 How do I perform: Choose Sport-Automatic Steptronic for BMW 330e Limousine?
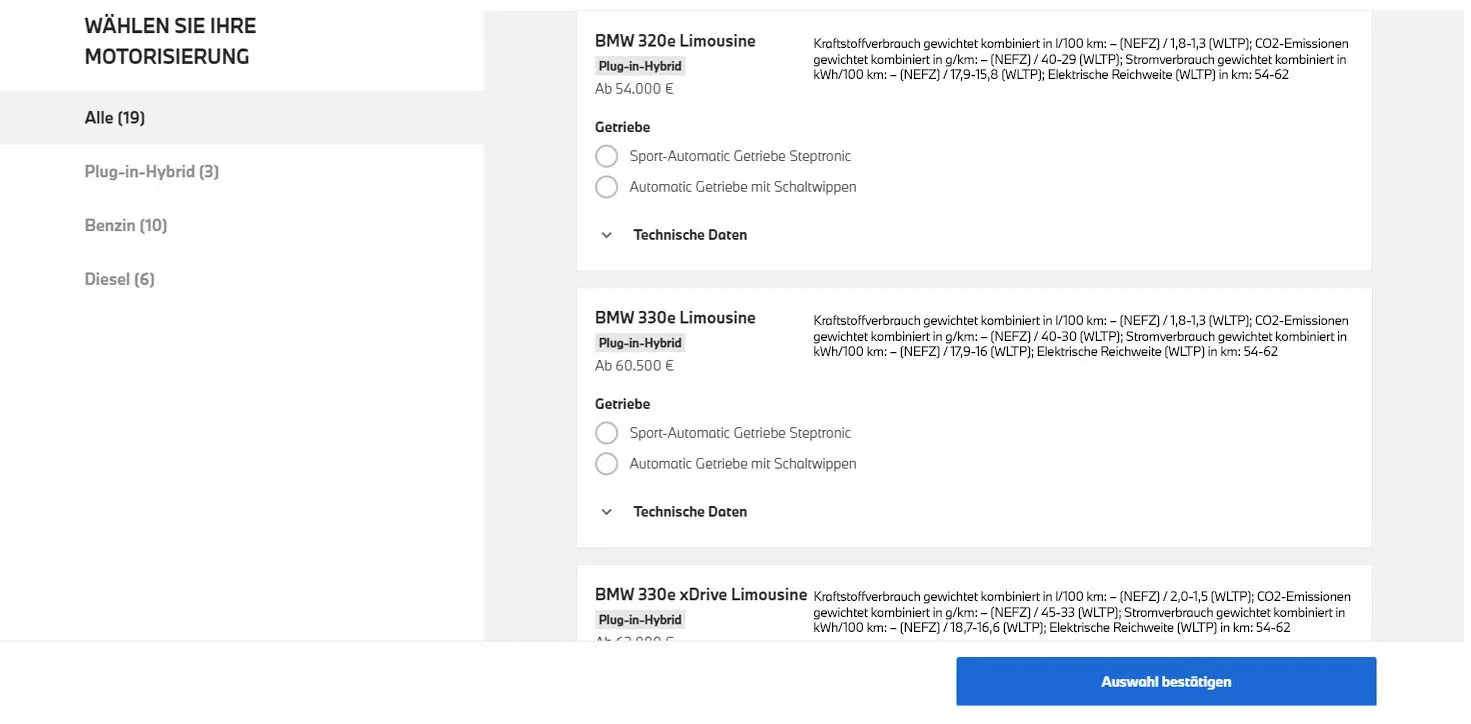tap(606, 433)
